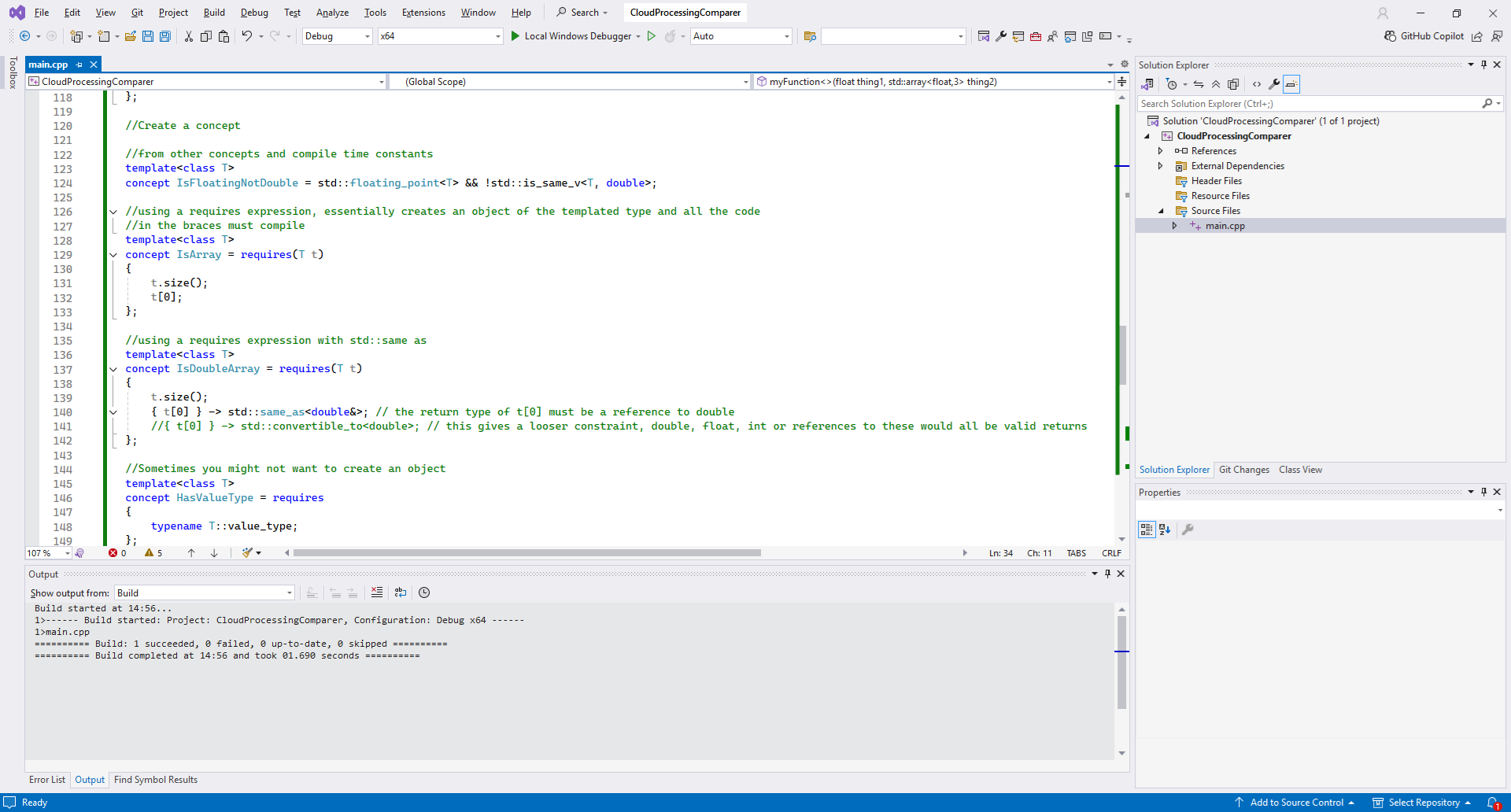Open the Toolbox using the red toolbox icon
Image resolution: width=1511 pixels, height=812 pixels.
[x=1036, y=36]
